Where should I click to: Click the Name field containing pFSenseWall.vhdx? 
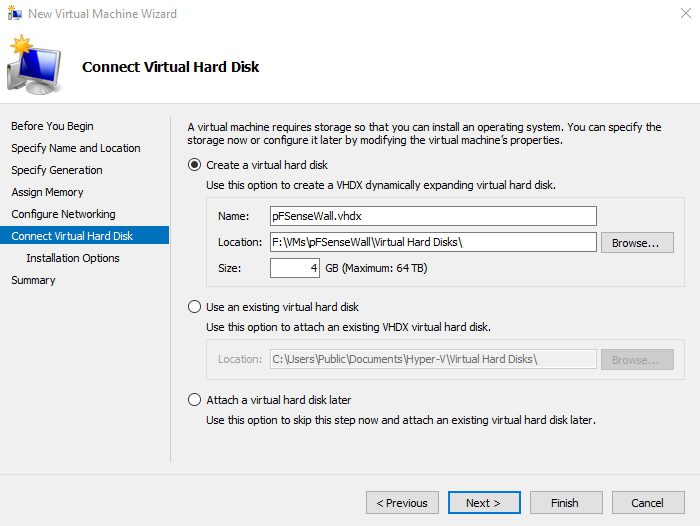tap(433, 216)
